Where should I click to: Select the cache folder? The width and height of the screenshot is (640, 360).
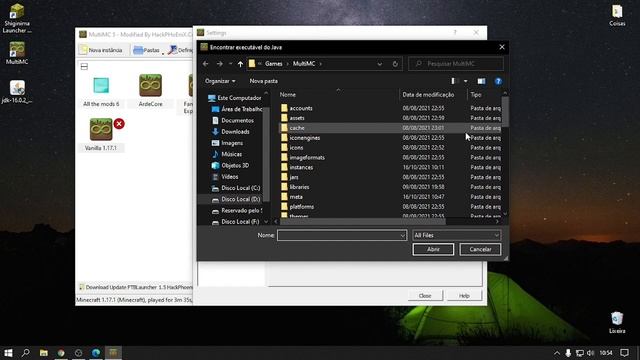(x=390, y=128)
